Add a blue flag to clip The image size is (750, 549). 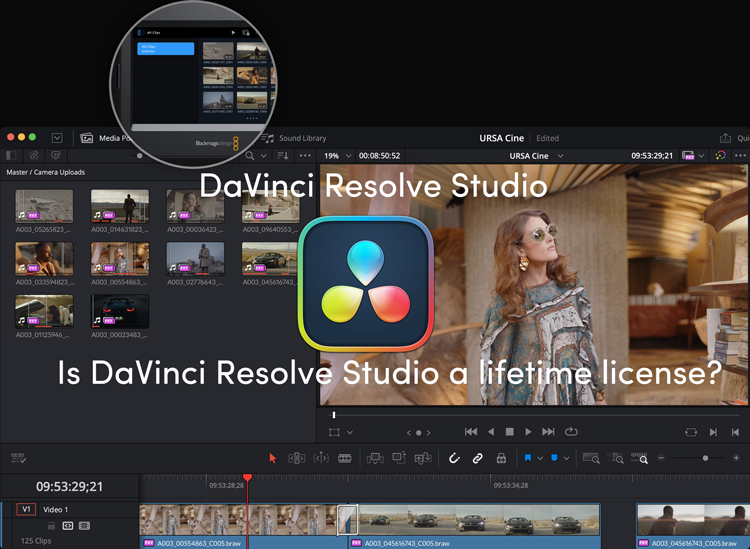pyautogui.click(x=528, y=458)
